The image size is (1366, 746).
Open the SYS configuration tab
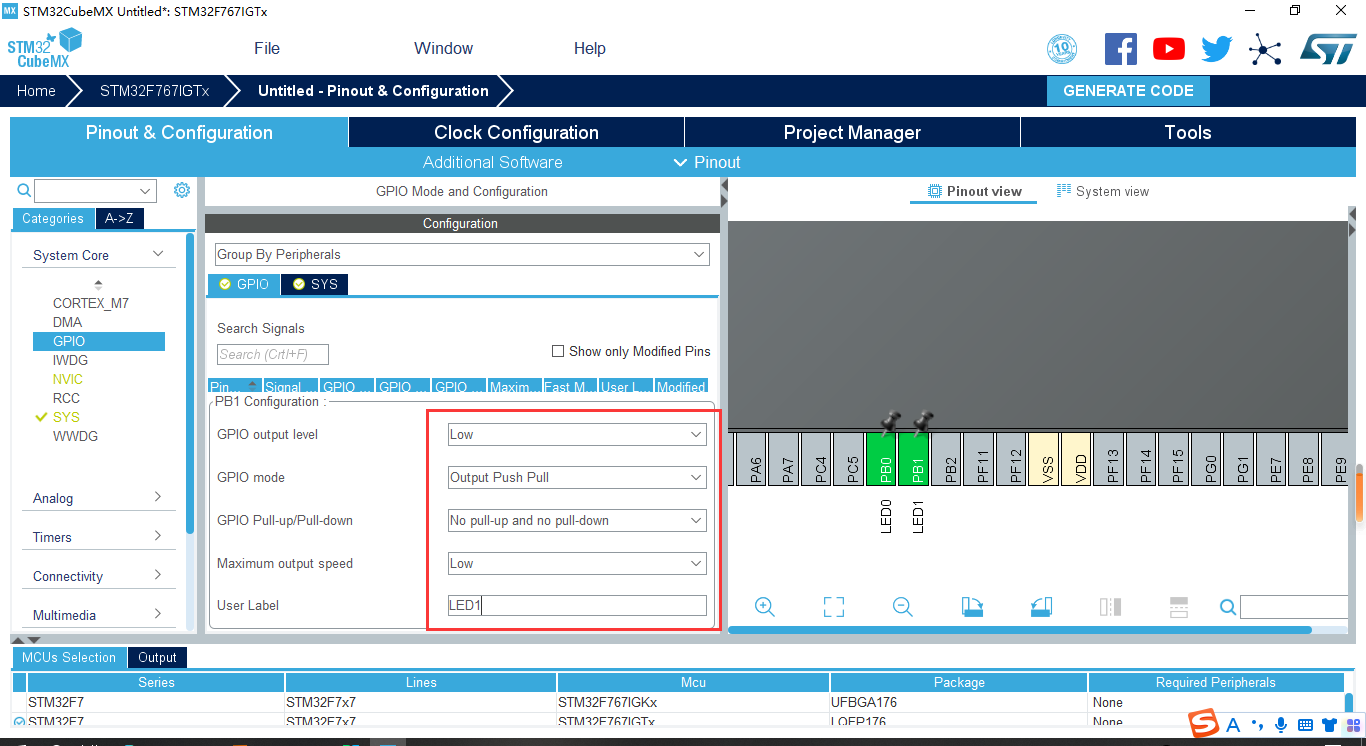tap(314, 284)
